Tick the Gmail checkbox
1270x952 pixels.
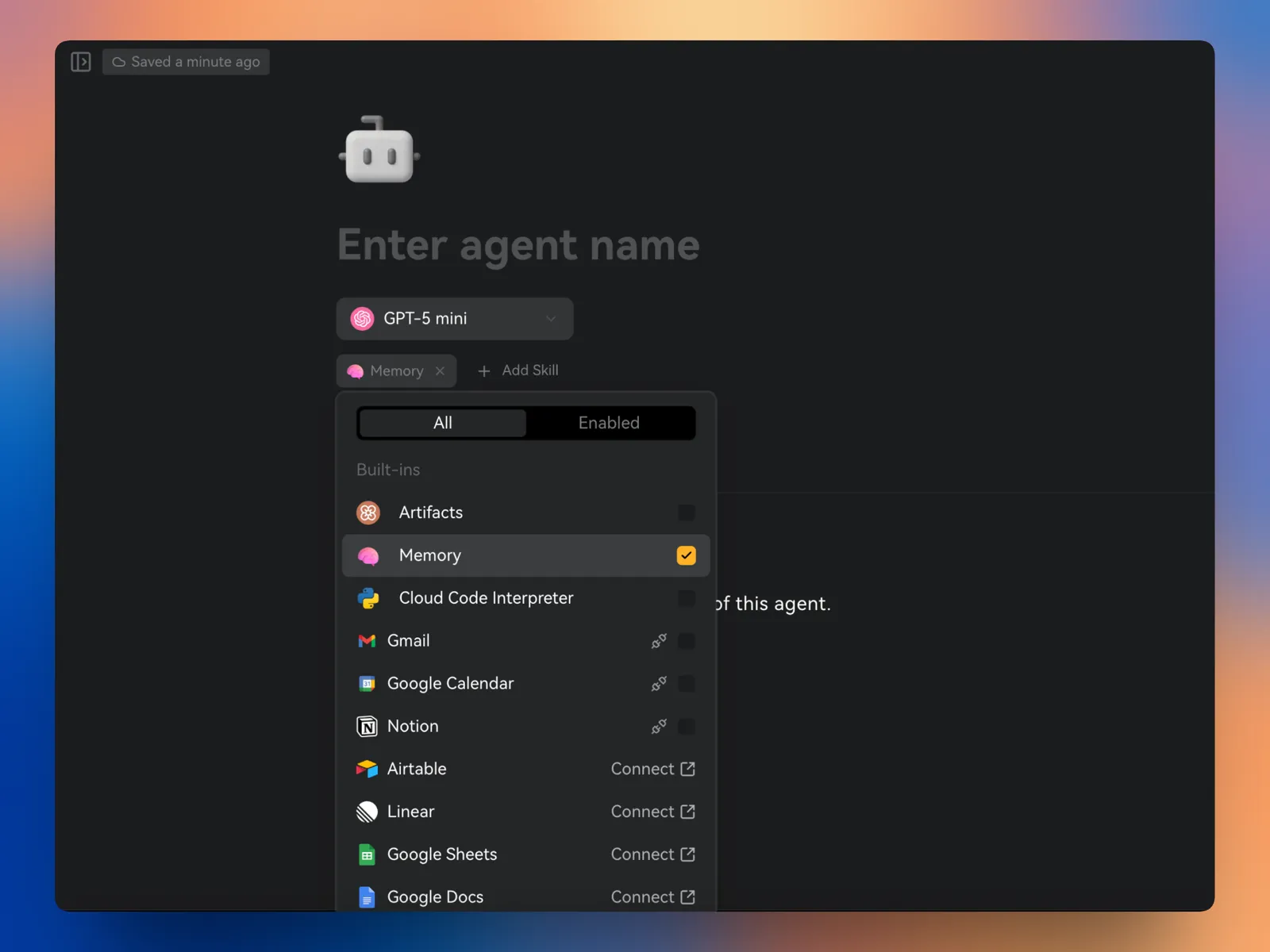687,641
